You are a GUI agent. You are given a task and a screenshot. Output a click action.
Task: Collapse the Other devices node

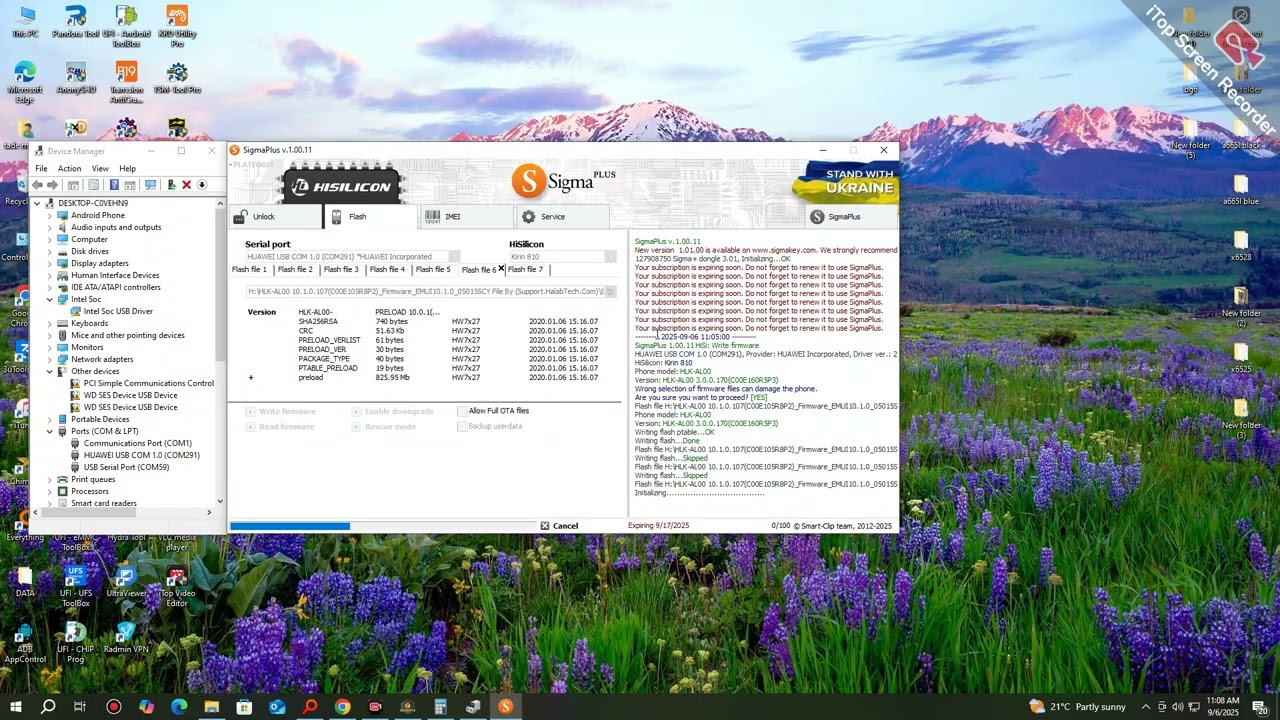click(50, 371)
